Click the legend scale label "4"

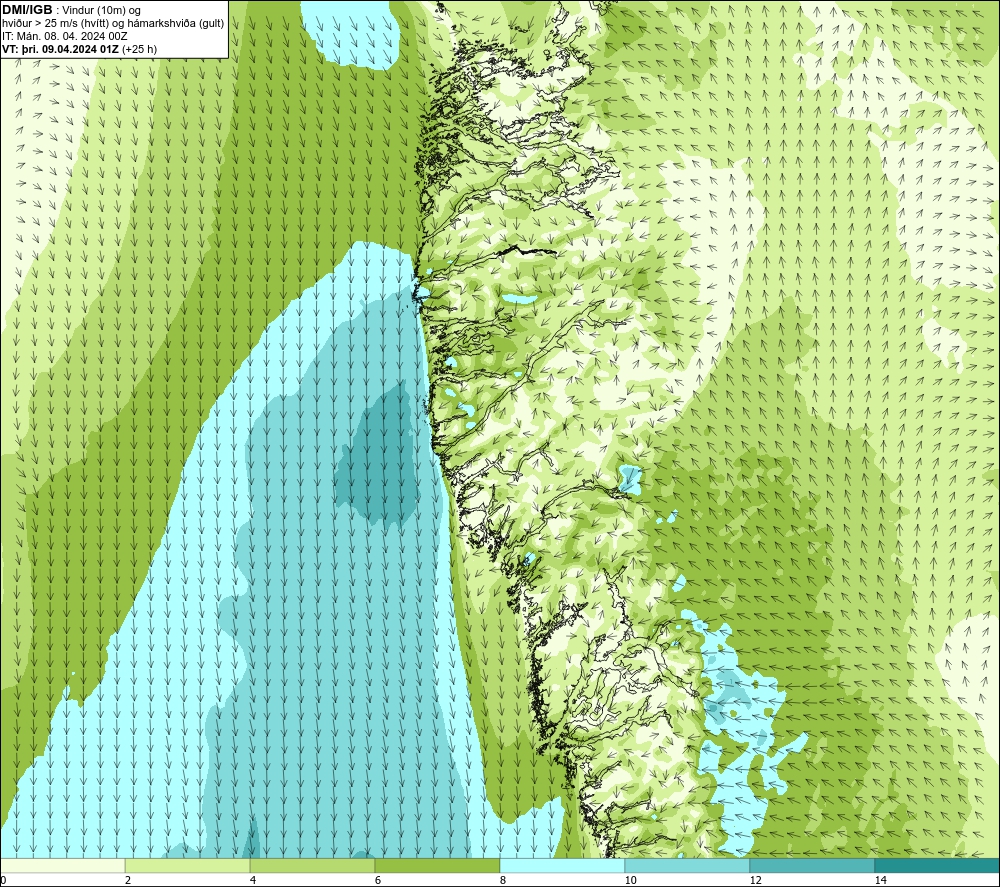click(253, 880)
